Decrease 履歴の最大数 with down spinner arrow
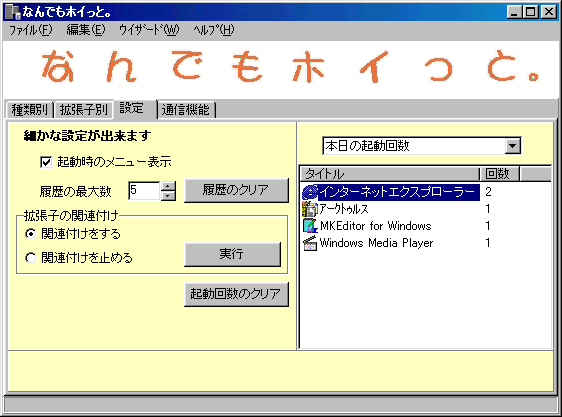This screenshot has height=417, width=562. (x=168, y=196)
